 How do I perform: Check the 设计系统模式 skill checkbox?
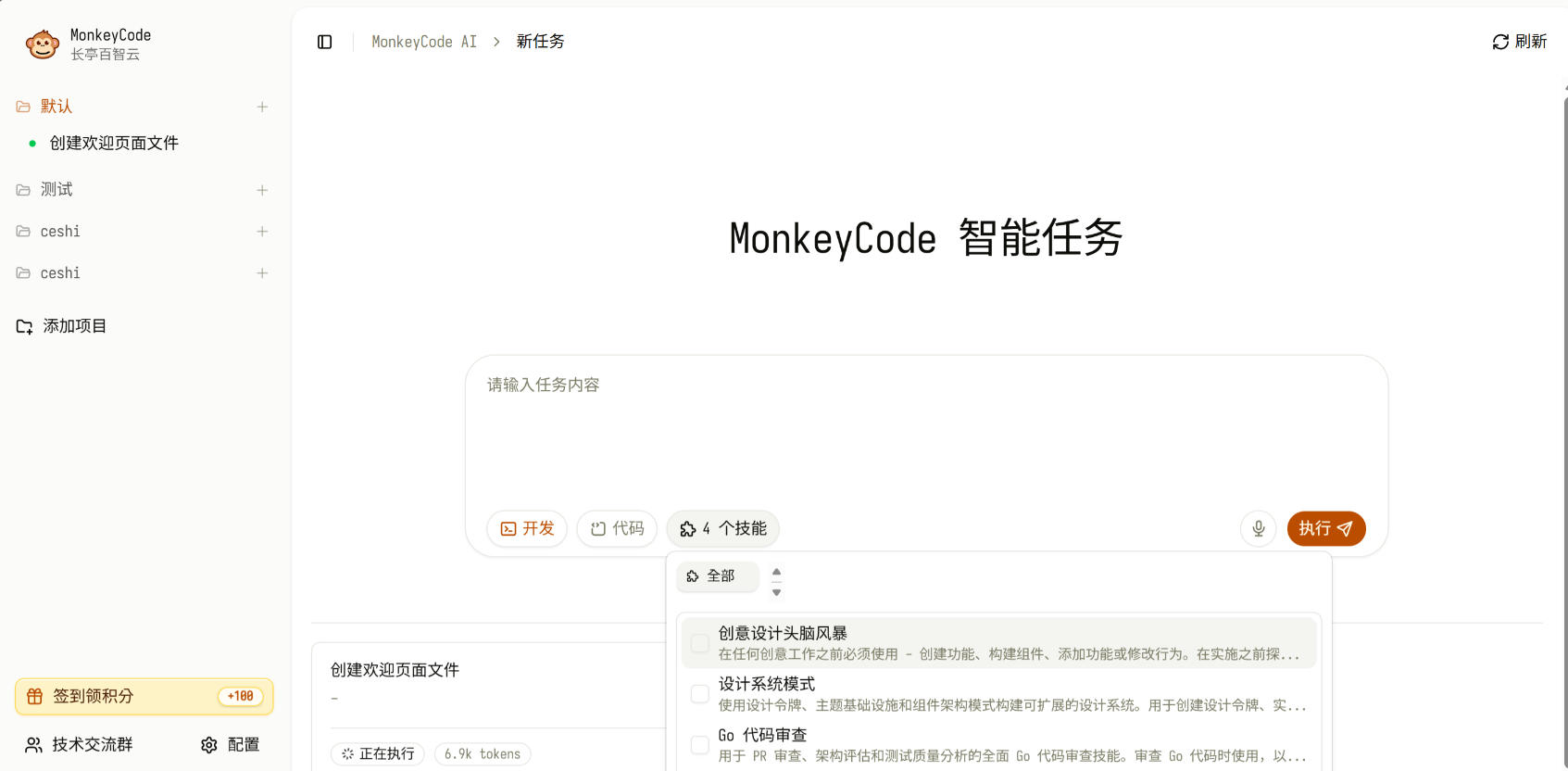(x=700, y=694)
